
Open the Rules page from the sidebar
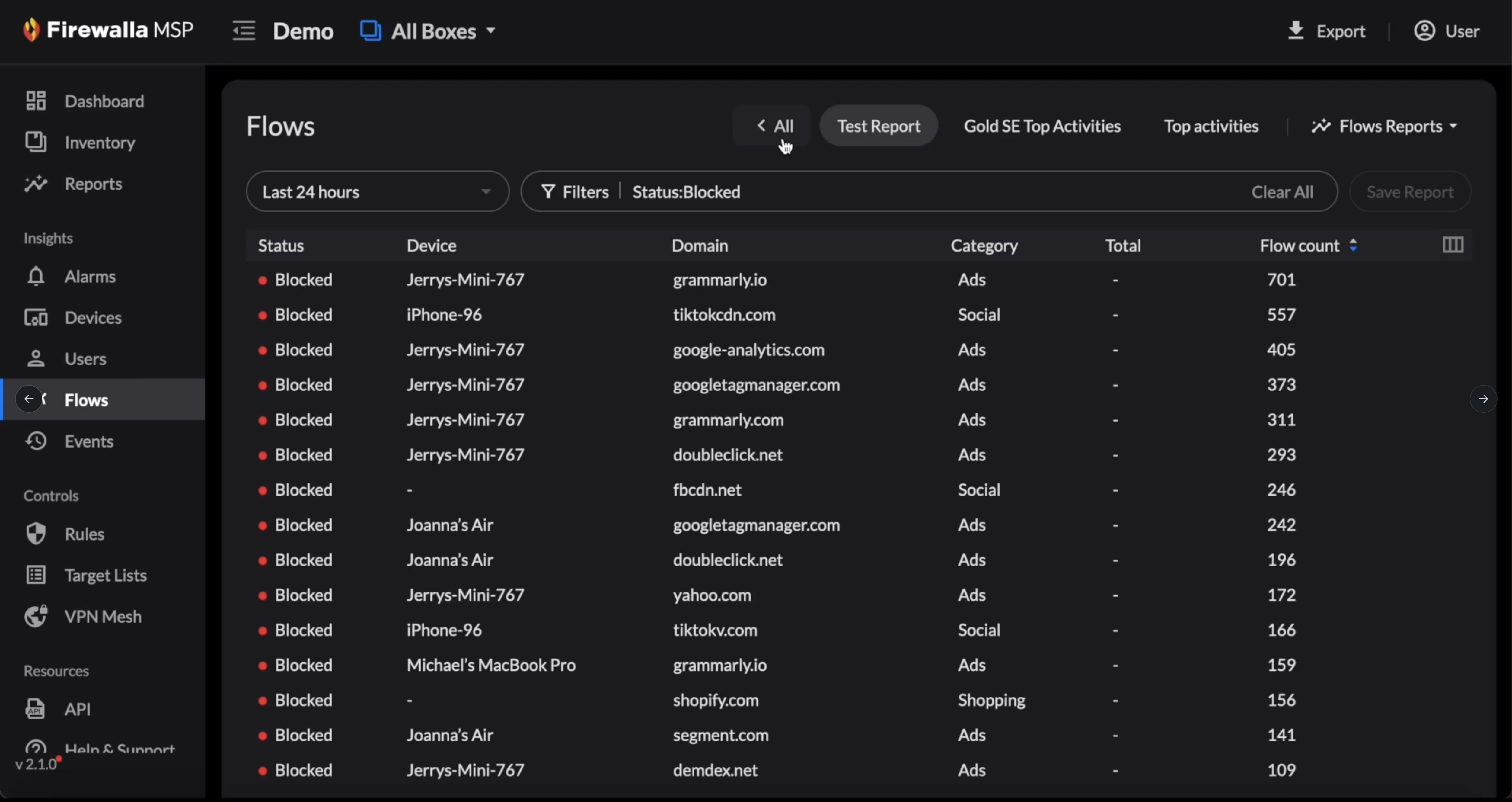click(103, 534)
